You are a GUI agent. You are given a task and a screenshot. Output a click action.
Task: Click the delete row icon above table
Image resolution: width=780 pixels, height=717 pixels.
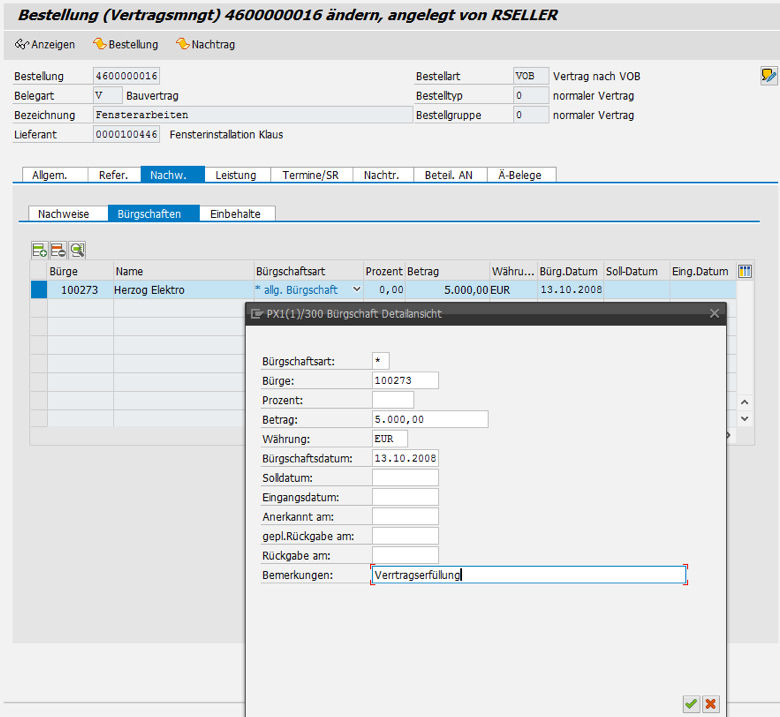58,250
